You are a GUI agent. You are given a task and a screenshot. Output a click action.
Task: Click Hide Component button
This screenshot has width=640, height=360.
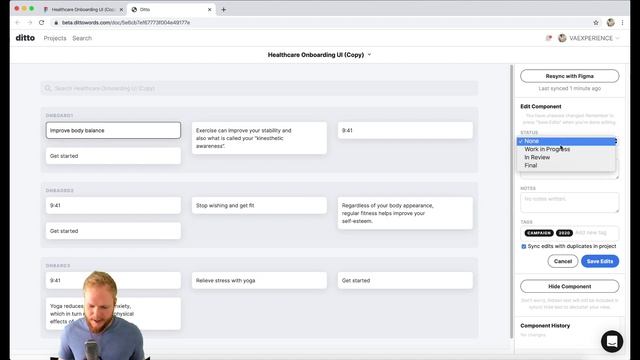(569, 286)
